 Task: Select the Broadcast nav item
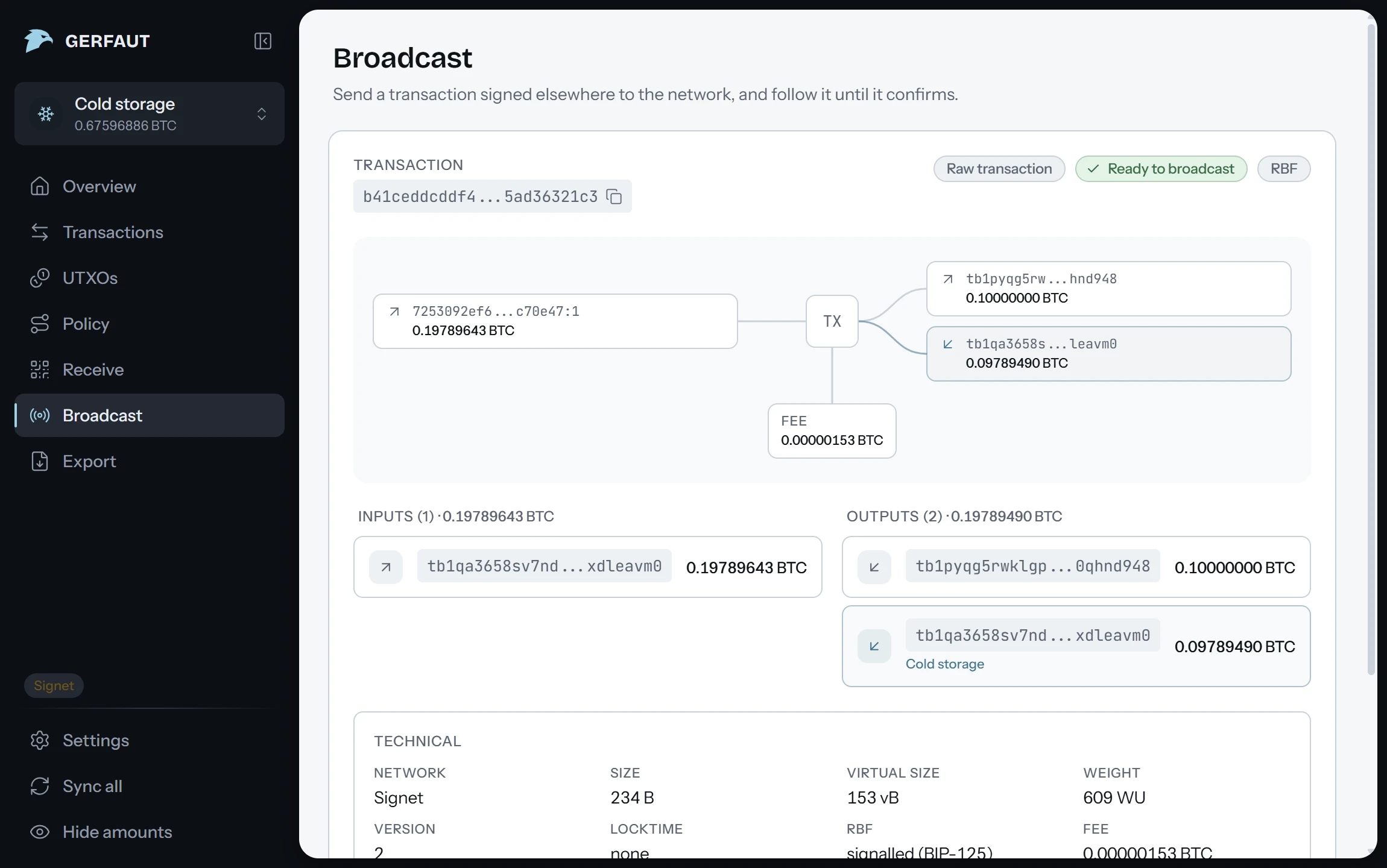point(150,415)
